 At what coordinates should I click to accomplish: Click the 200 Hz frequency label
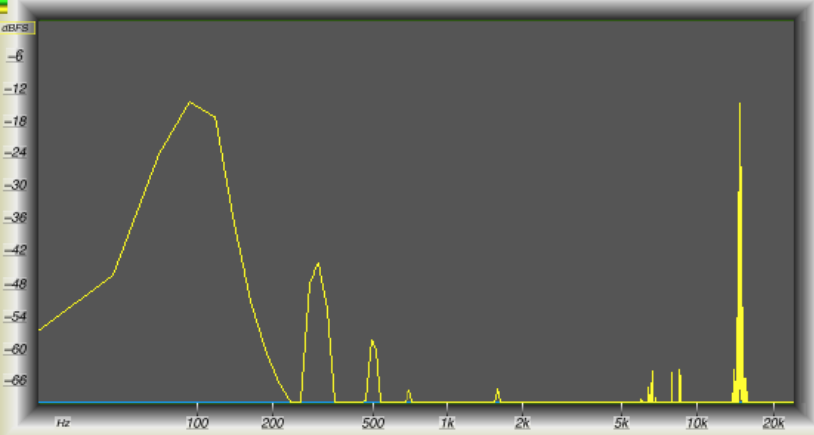tap(273, 423)
